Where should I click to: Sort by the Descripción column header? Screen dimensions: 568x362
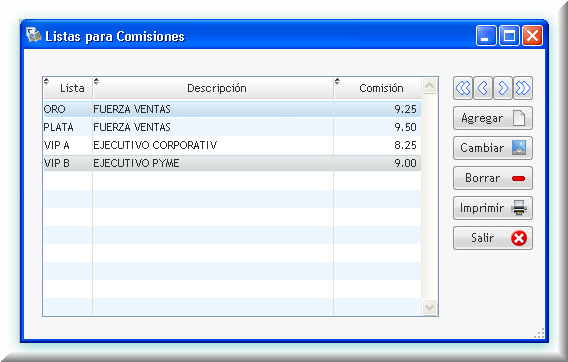point(213,88)
